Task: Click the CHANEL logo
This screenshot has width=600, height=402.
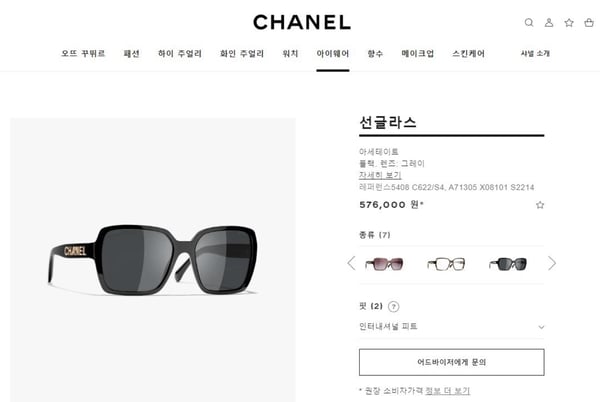Action: pyautogui.click(x=302, y=23)
